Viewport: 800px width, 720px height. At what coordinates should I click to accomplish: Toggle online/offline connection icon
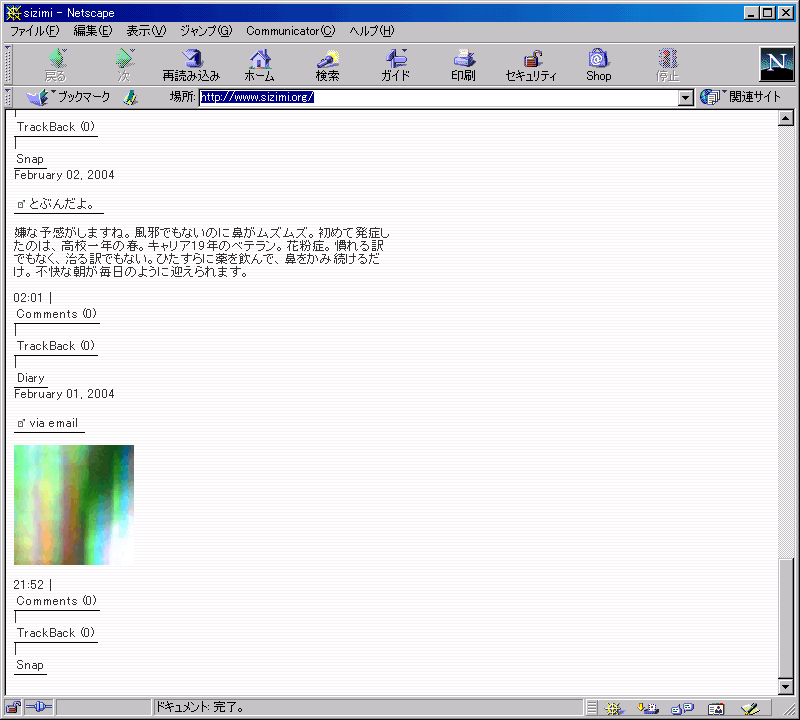click(x=39, y=707)
